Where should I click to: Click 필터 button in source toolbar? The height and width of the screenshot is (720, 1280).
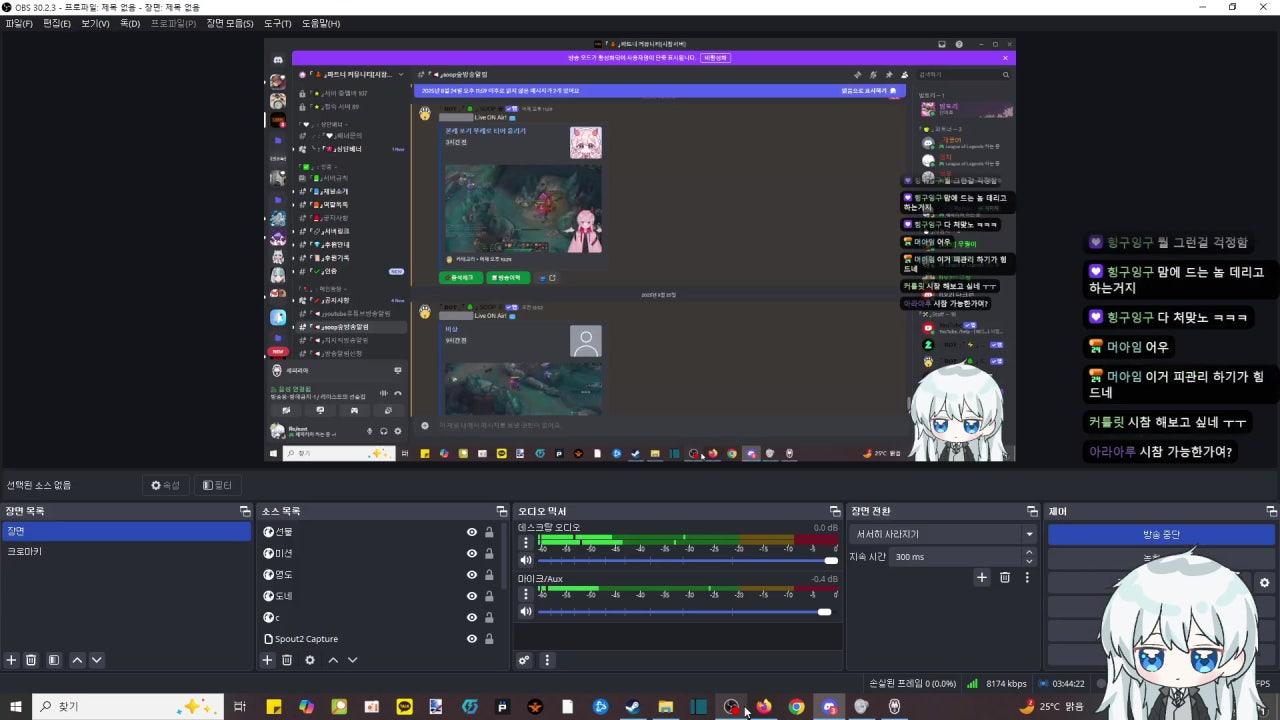(x=217, y=485)
